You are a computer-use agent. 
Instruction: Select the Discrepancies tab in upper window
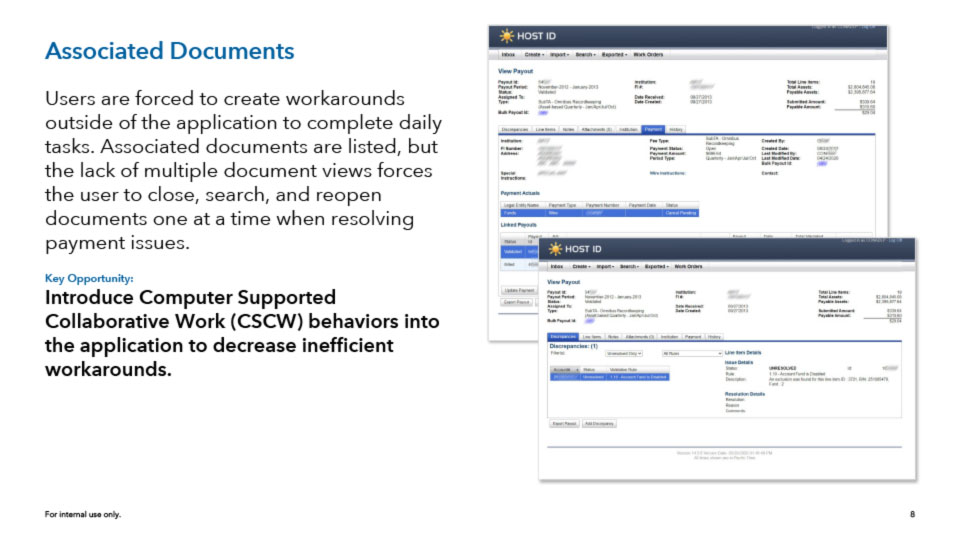click(514, 129)
